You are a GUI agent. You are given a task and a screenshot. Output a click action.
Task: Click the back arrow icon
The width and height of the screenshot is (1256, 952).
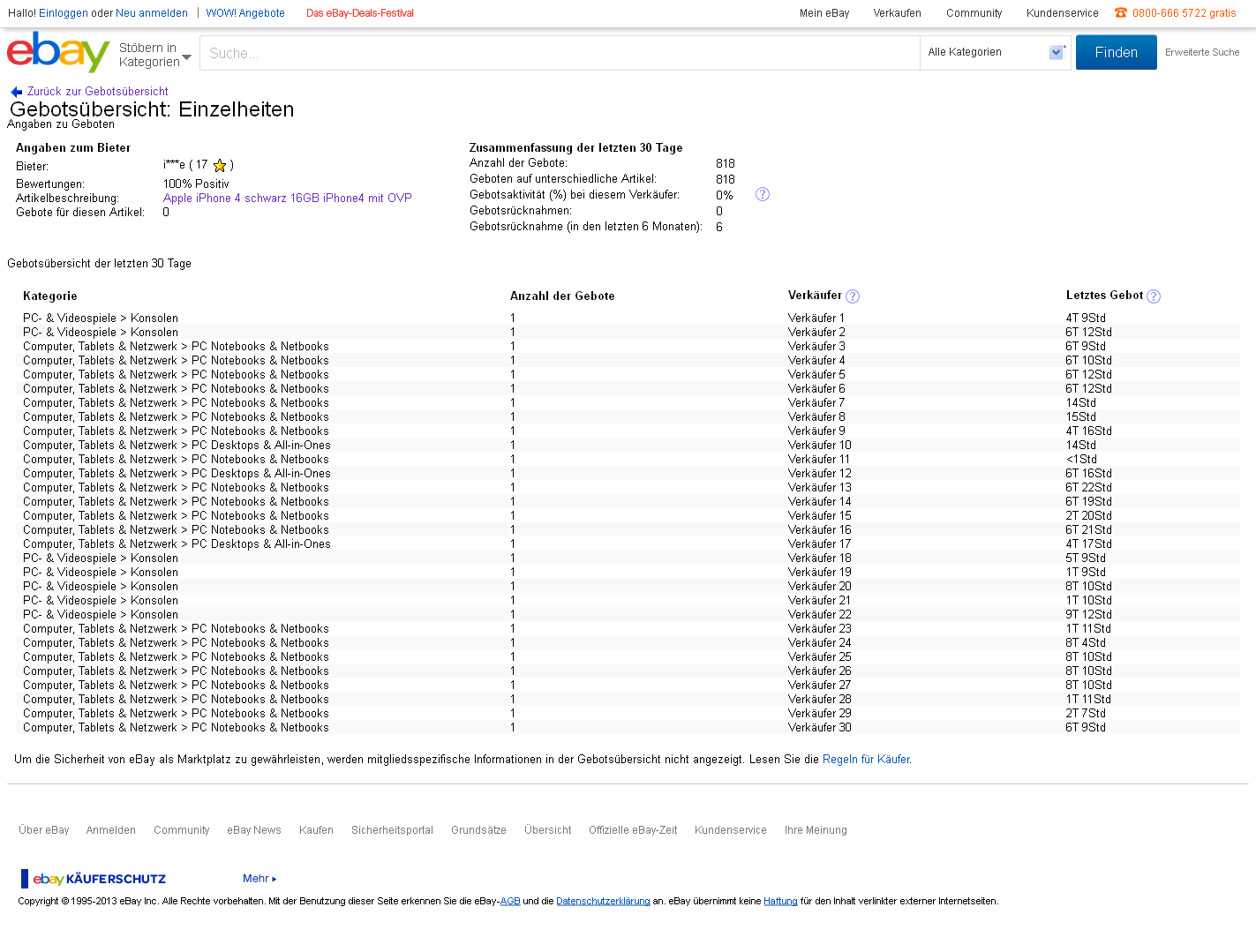pos(16,92)
